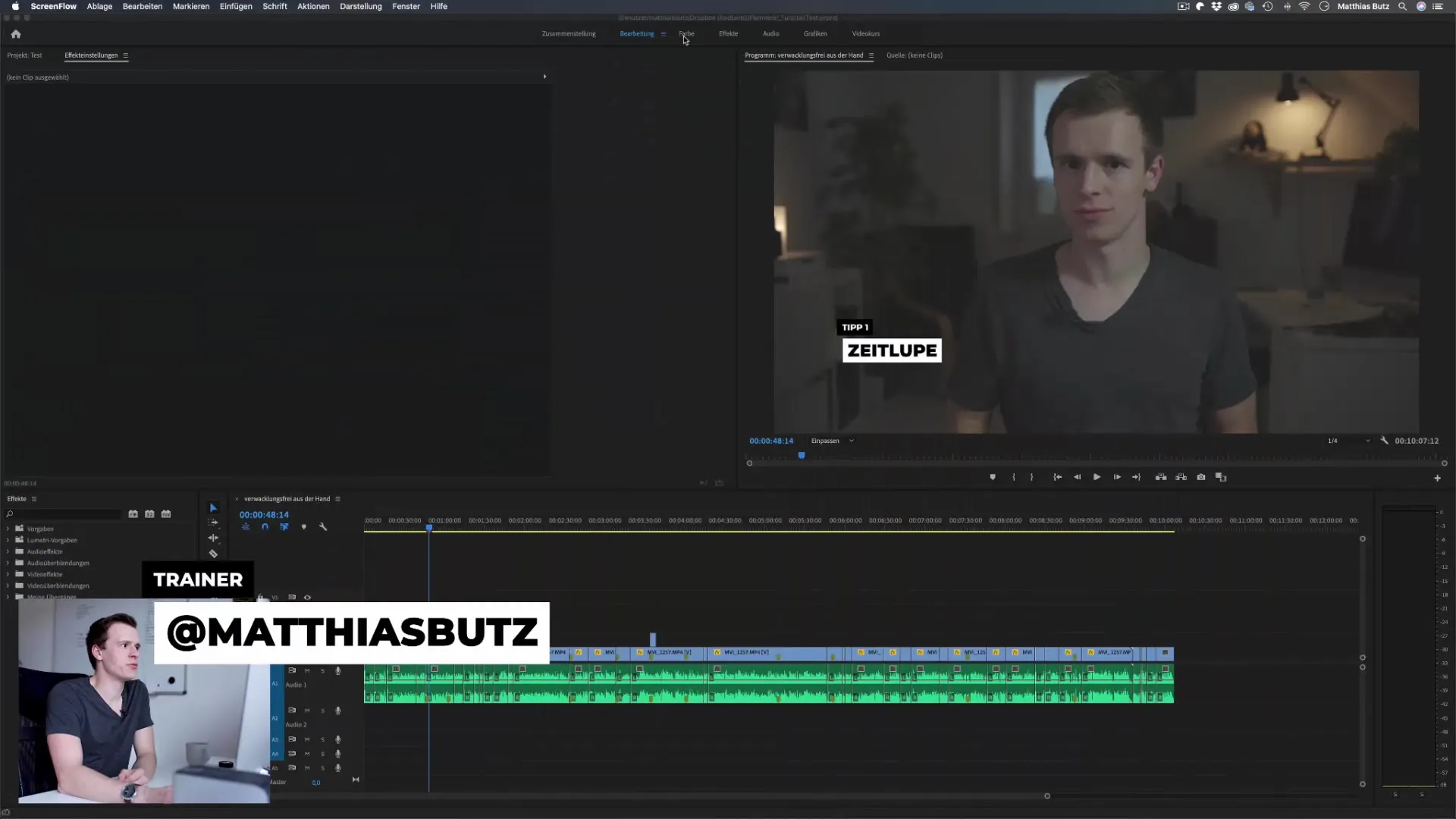Go to Out point in Program monitor
1456x819 pixels.
1136,477
